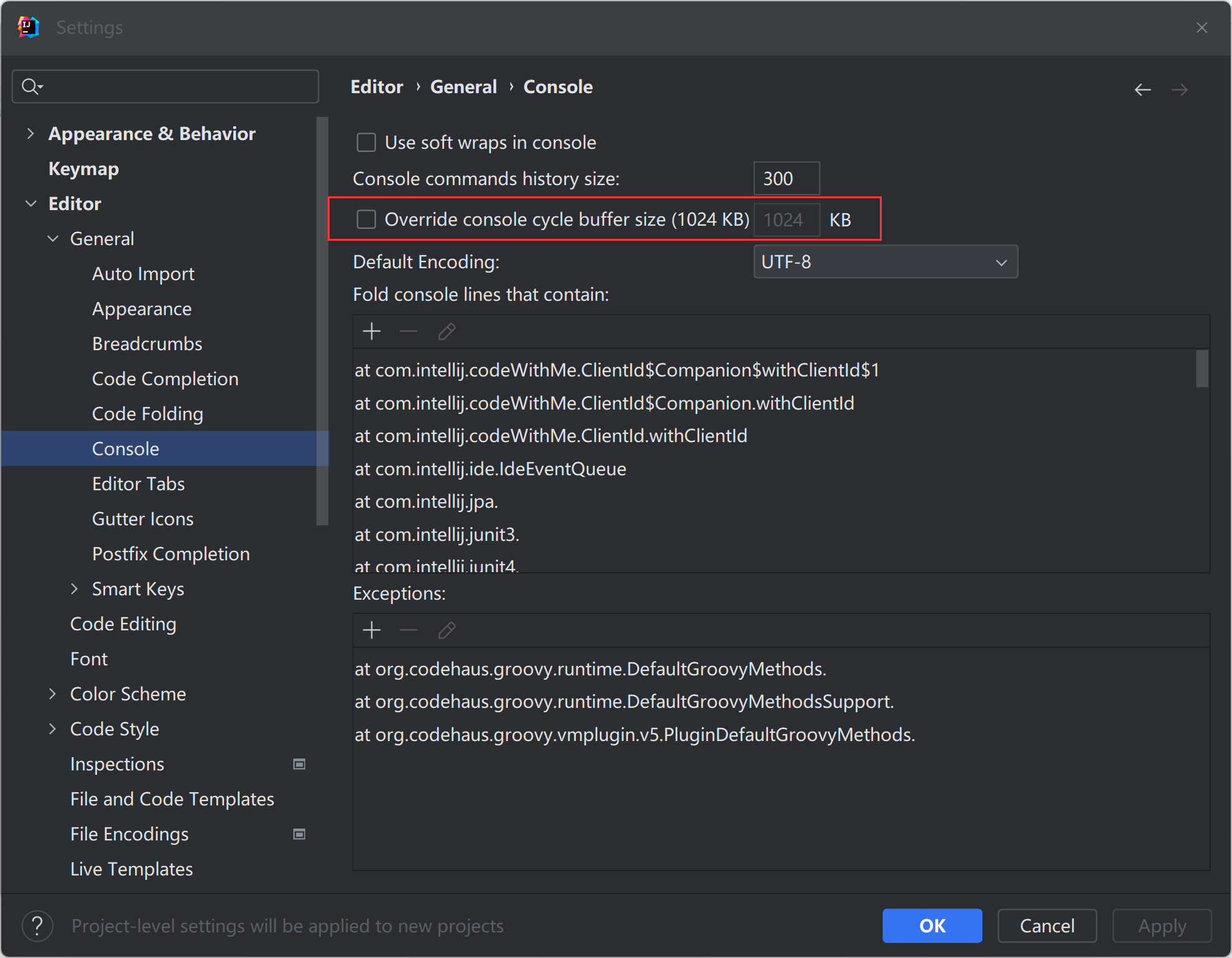
Task: Select Appearance under General
Action: click(142, 309)
